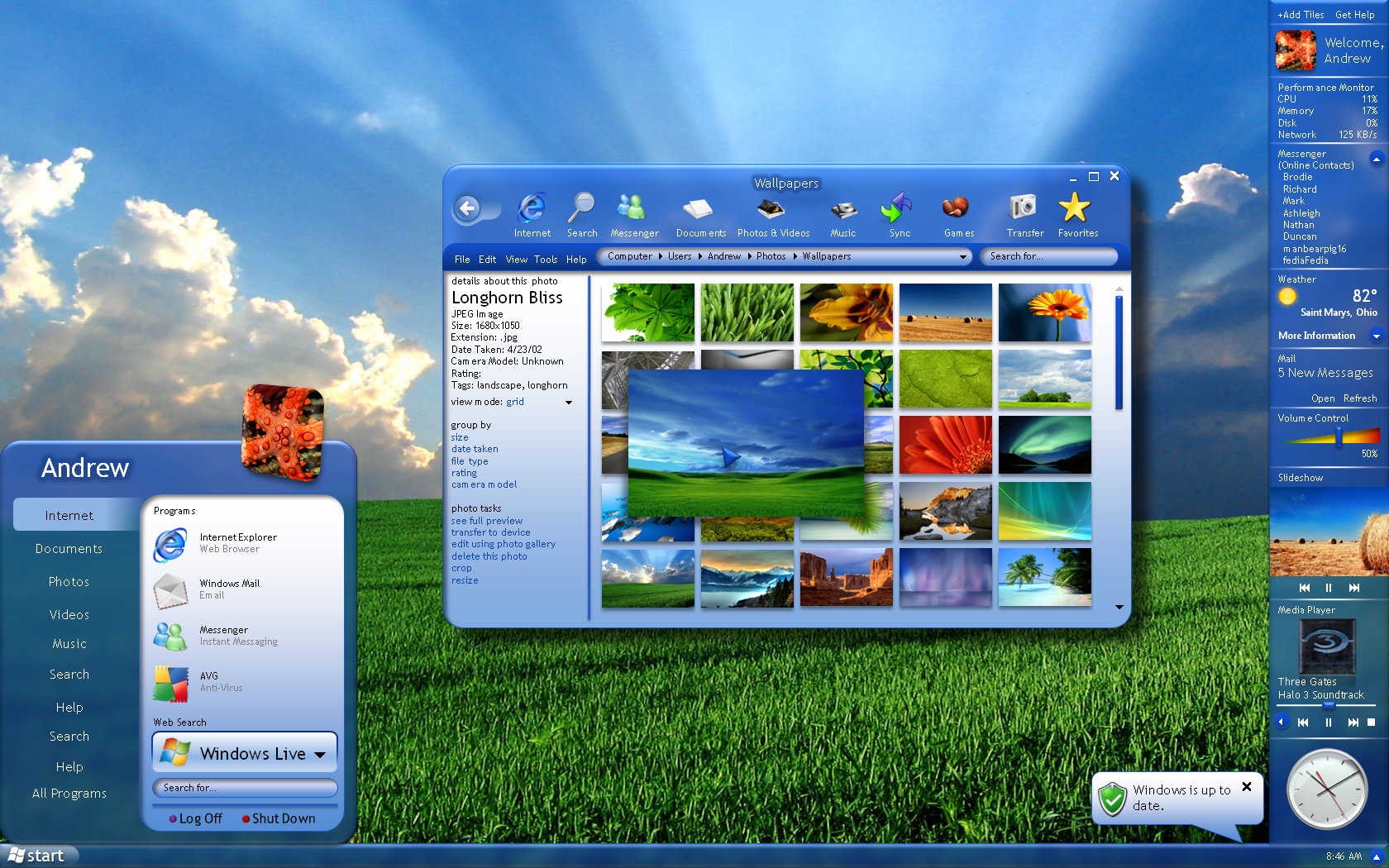Skip to next slideshow image

1353,588
